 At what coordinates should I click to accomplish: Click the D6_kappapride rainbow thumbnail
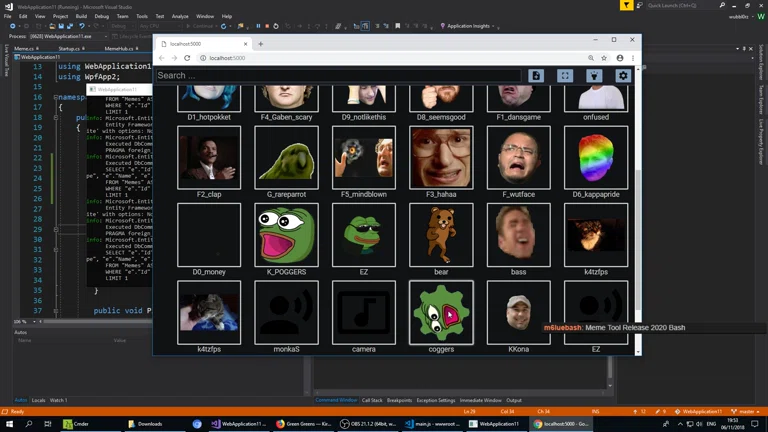(596, 158)
